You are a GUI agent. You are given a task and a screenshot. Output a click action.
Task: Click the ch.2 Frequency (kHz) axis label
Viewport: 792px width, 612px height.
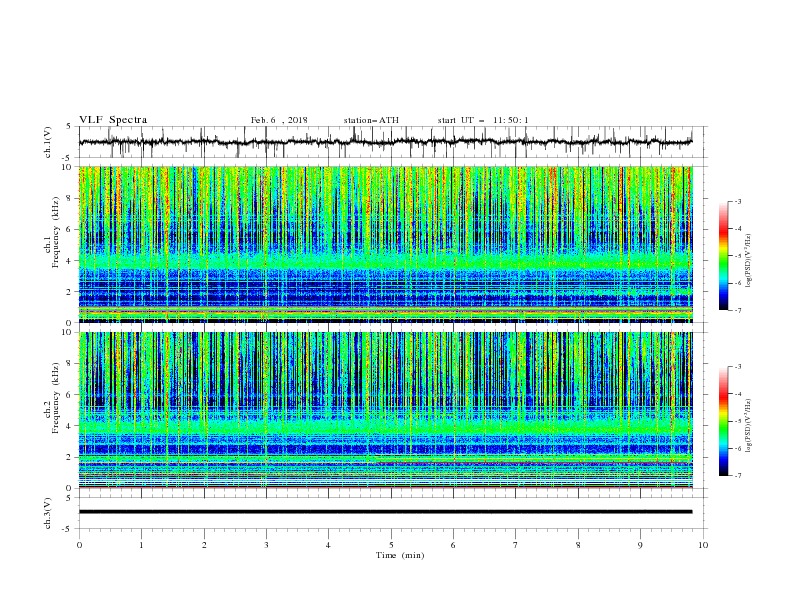(52, 410)
